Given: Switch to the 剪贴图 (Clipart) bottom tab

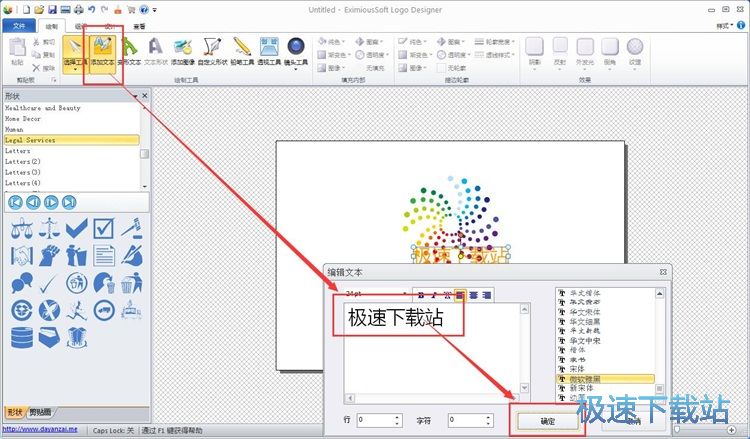Looking at the screenshot, I should (40, 412).
